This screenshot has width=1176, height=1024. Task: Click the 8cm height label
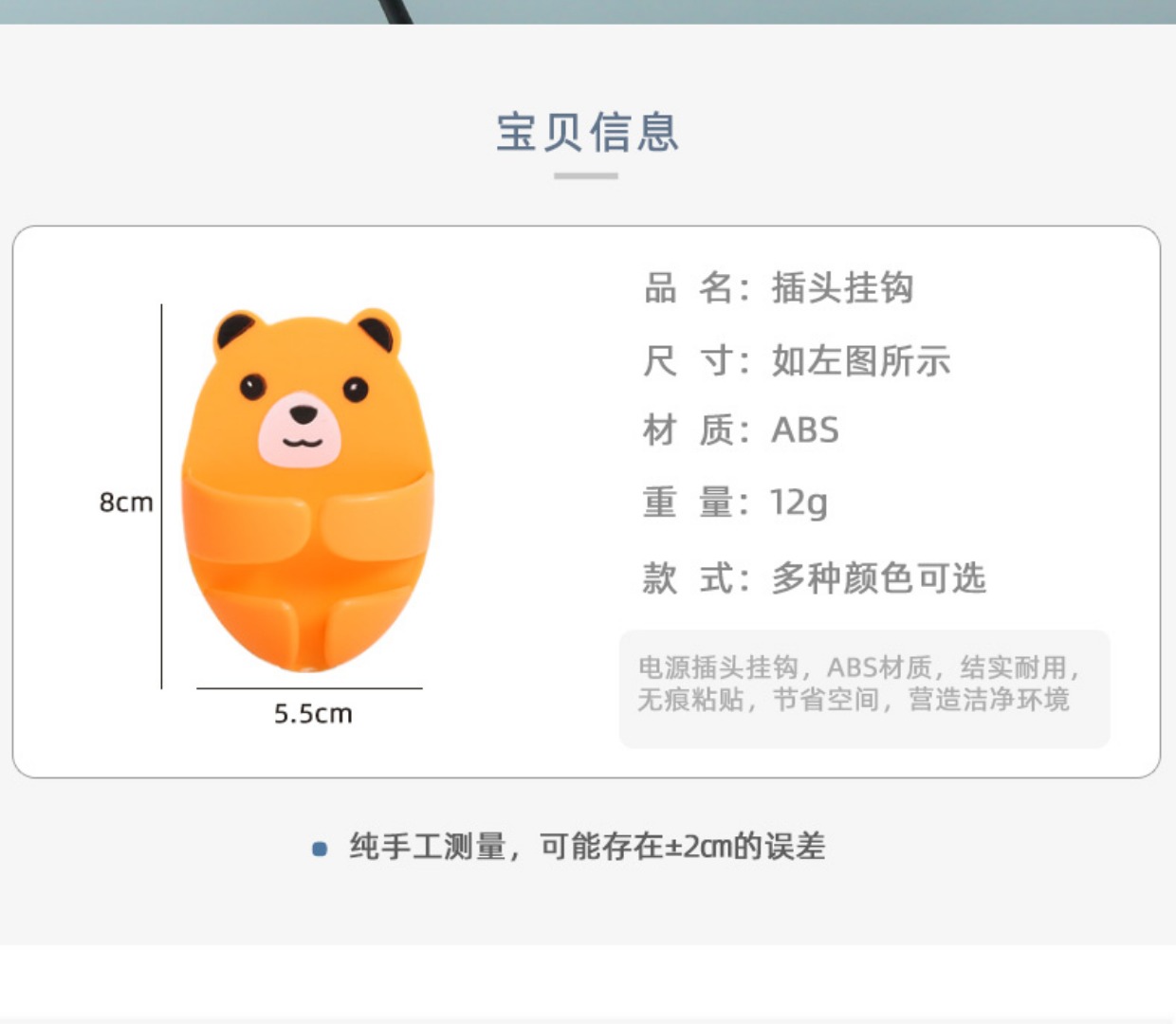coord(126,502)
